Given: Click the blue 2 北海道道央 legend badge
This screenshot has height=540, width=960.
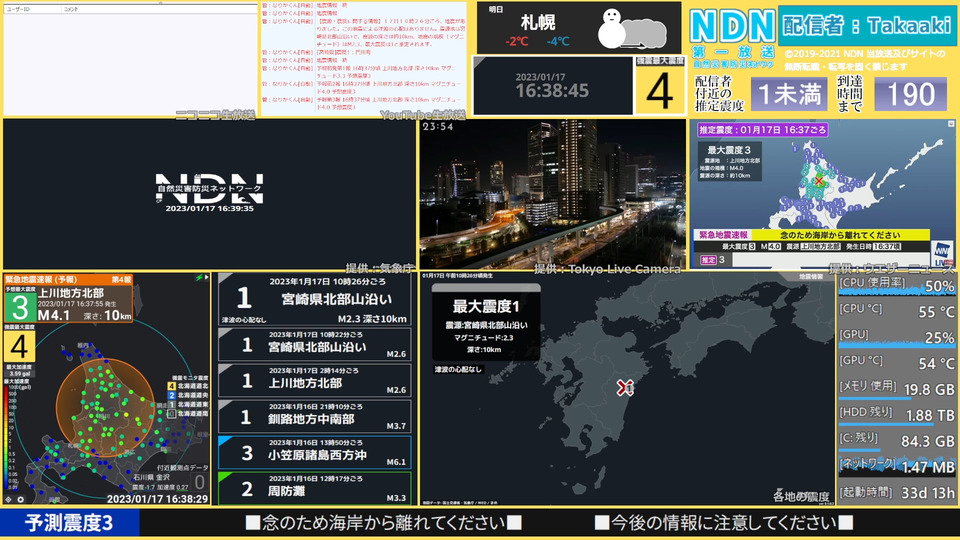Looking at the screenshot, I should [x=171, y=395].
